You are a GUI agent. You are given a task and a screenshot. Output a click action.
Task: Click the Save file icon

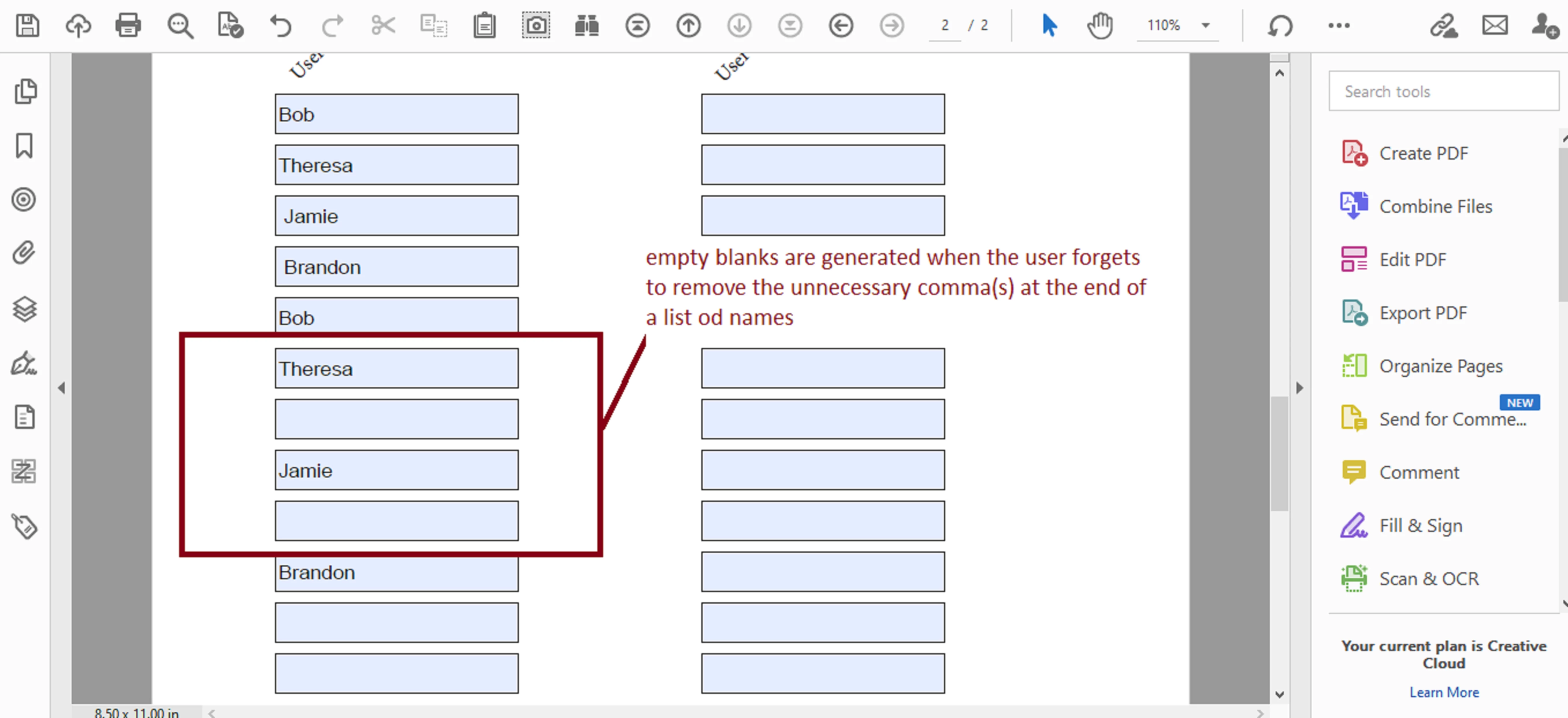[27, 25]
